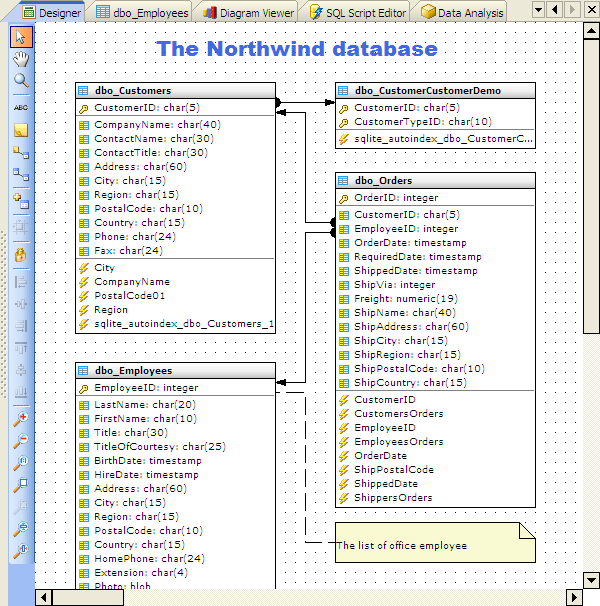This screenshot has width=600, height=606.
Task: Close the current tab with X
Action: point(591,9)
